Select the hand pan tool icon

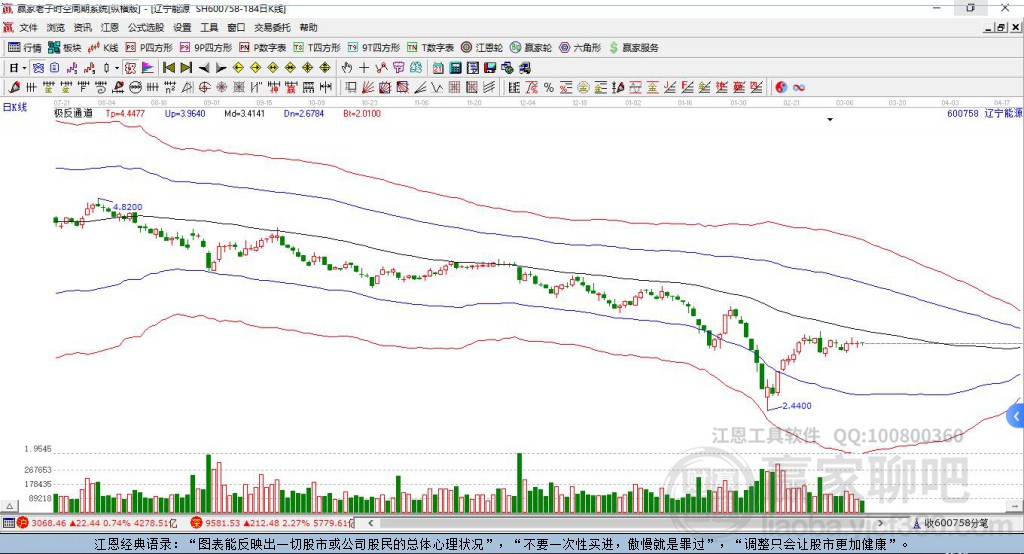[x=347, y=67]
